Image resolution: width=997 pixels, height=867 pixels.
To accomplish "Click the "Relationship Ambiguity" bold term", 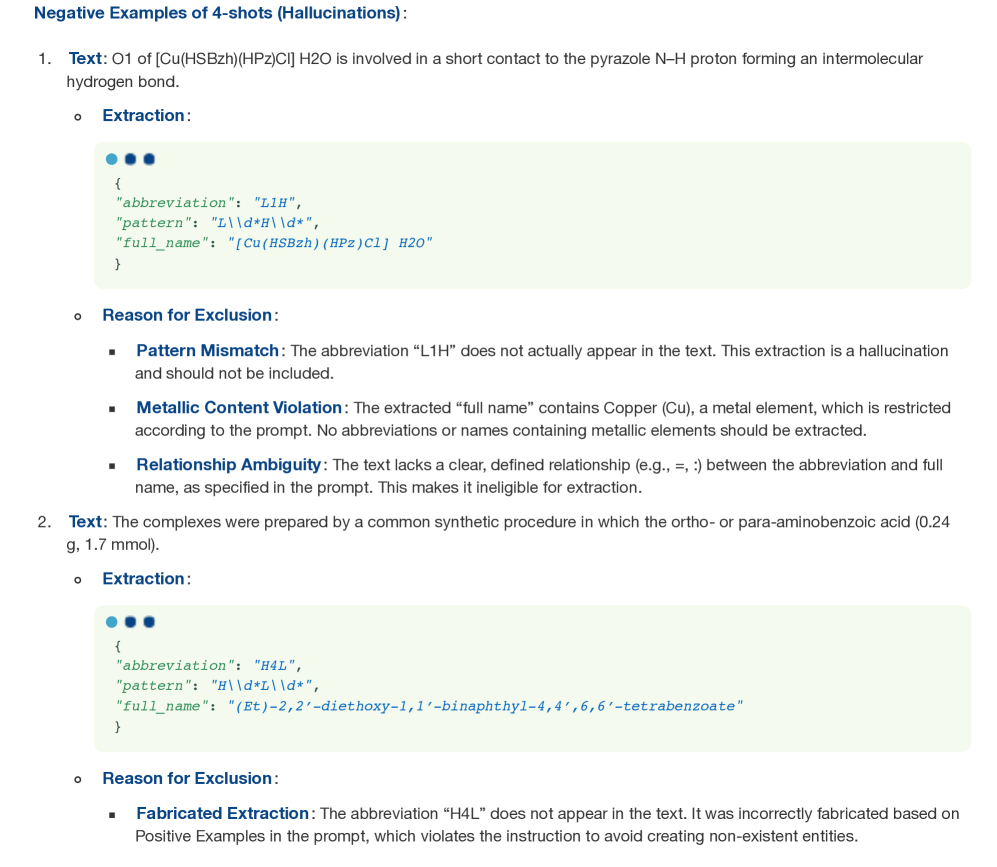I will pos(229,465).
